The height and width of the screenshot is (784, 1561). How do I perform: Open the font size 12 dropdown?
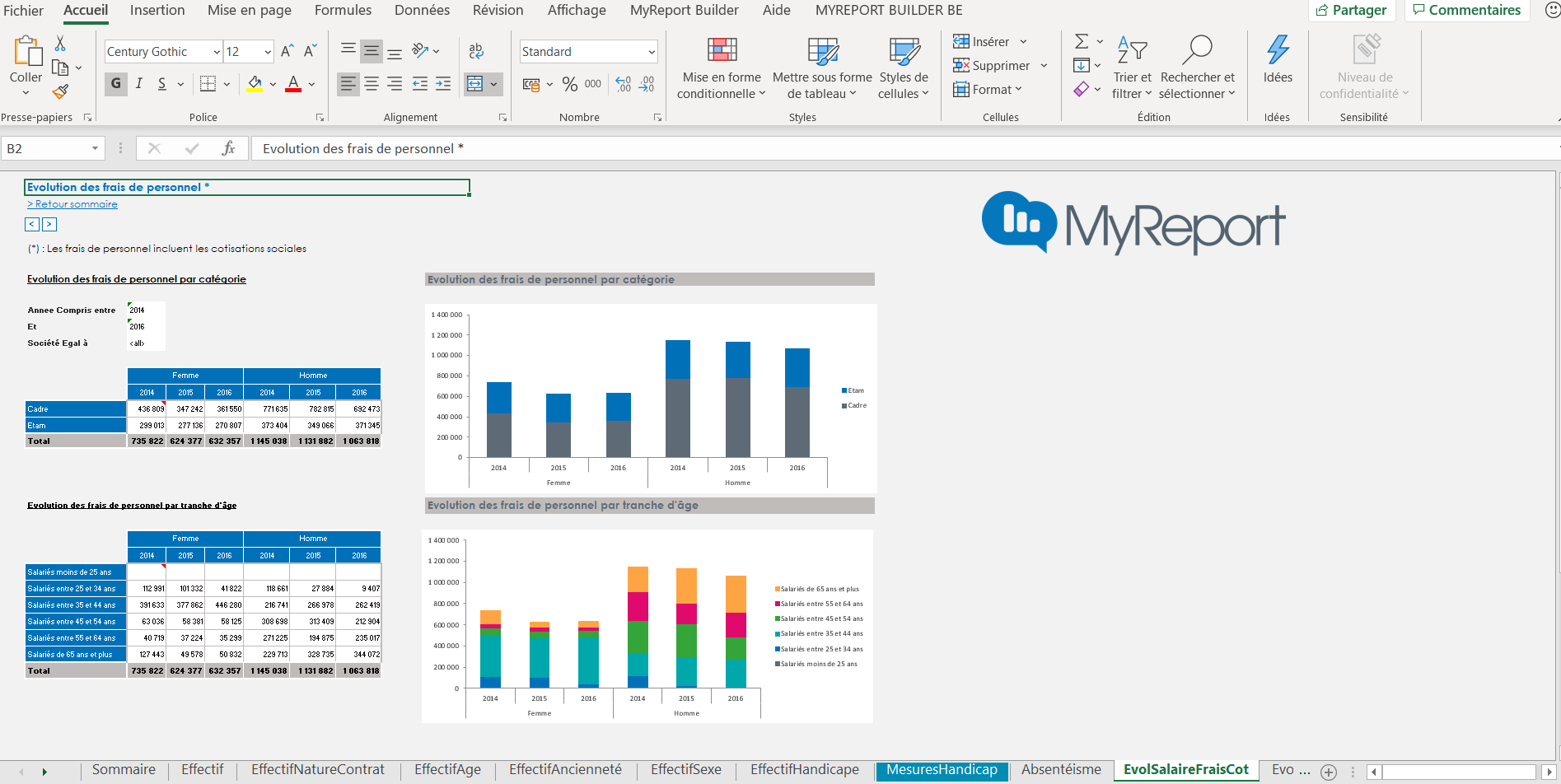click(x=268, y=52)
